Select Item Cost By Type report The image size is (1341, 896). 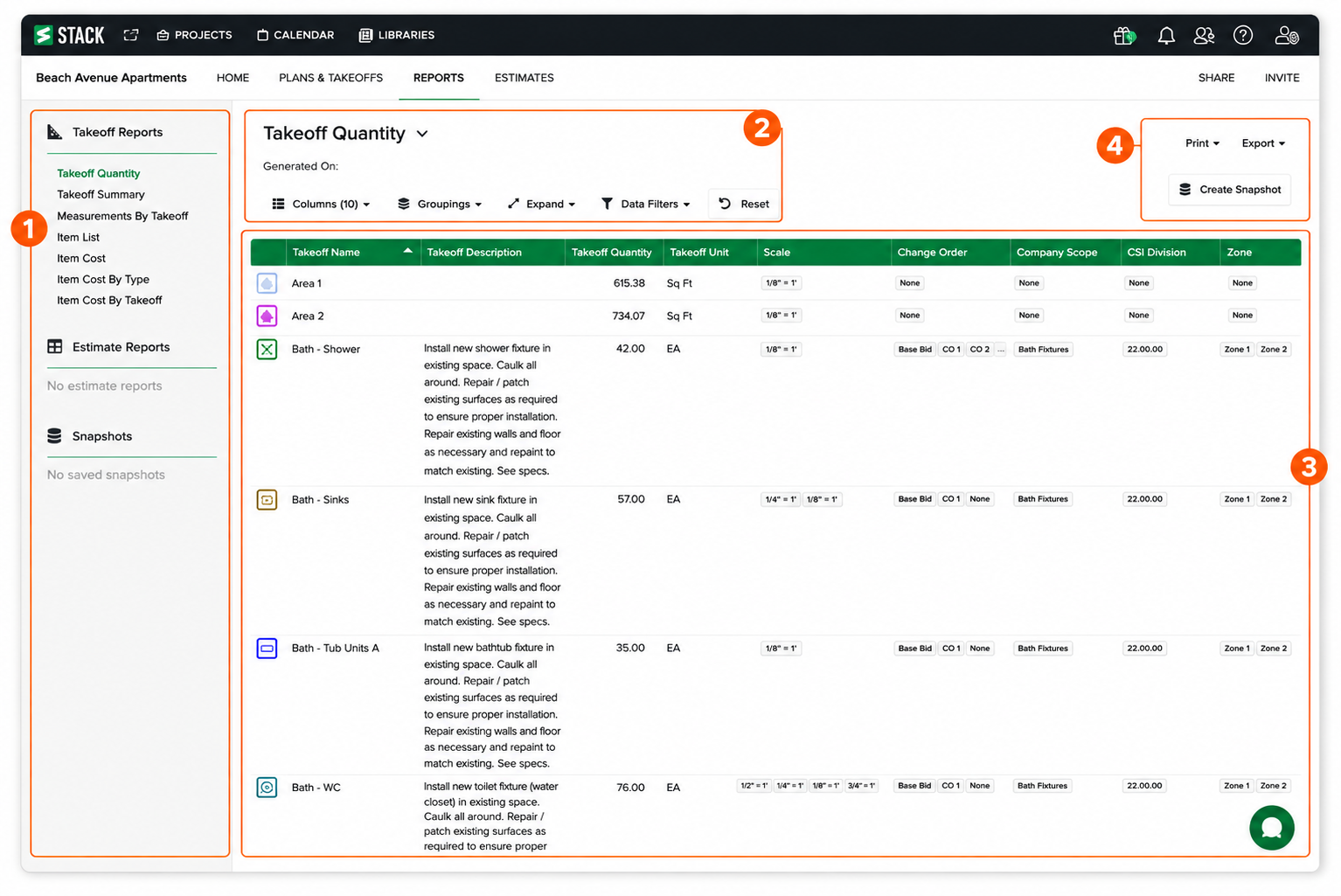[x=103, y=280]
